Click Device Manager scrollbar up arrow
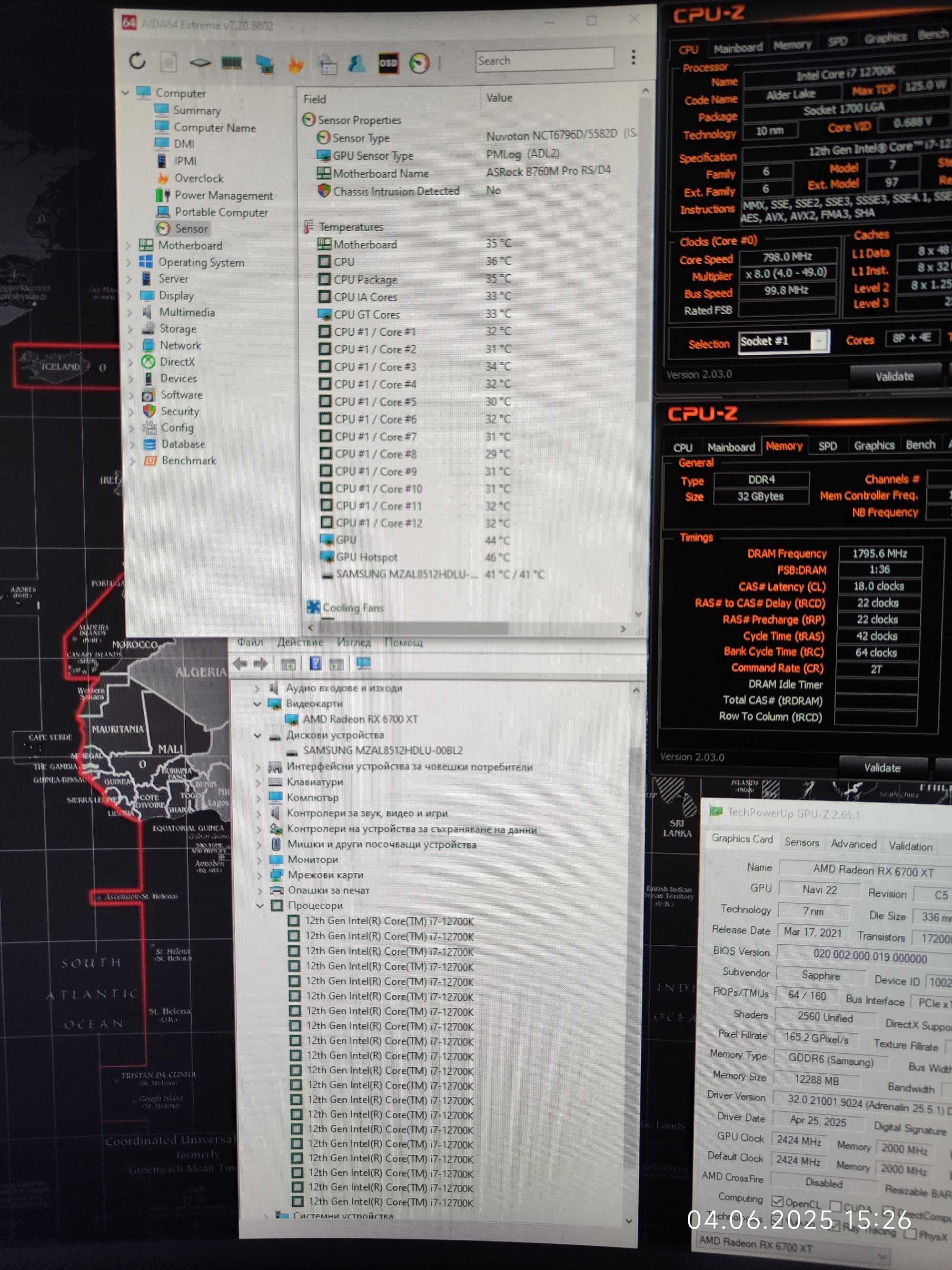Viewport: 952px width, 1270px height. 636,690
